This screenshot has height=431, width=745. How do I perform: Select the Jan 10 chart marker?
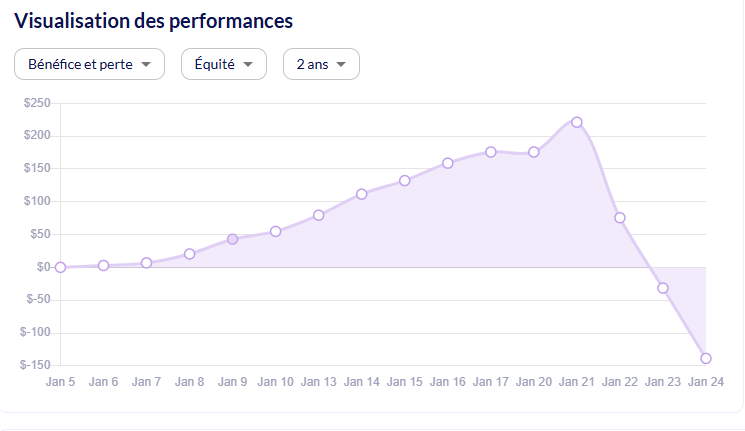[x=276, y=231]
